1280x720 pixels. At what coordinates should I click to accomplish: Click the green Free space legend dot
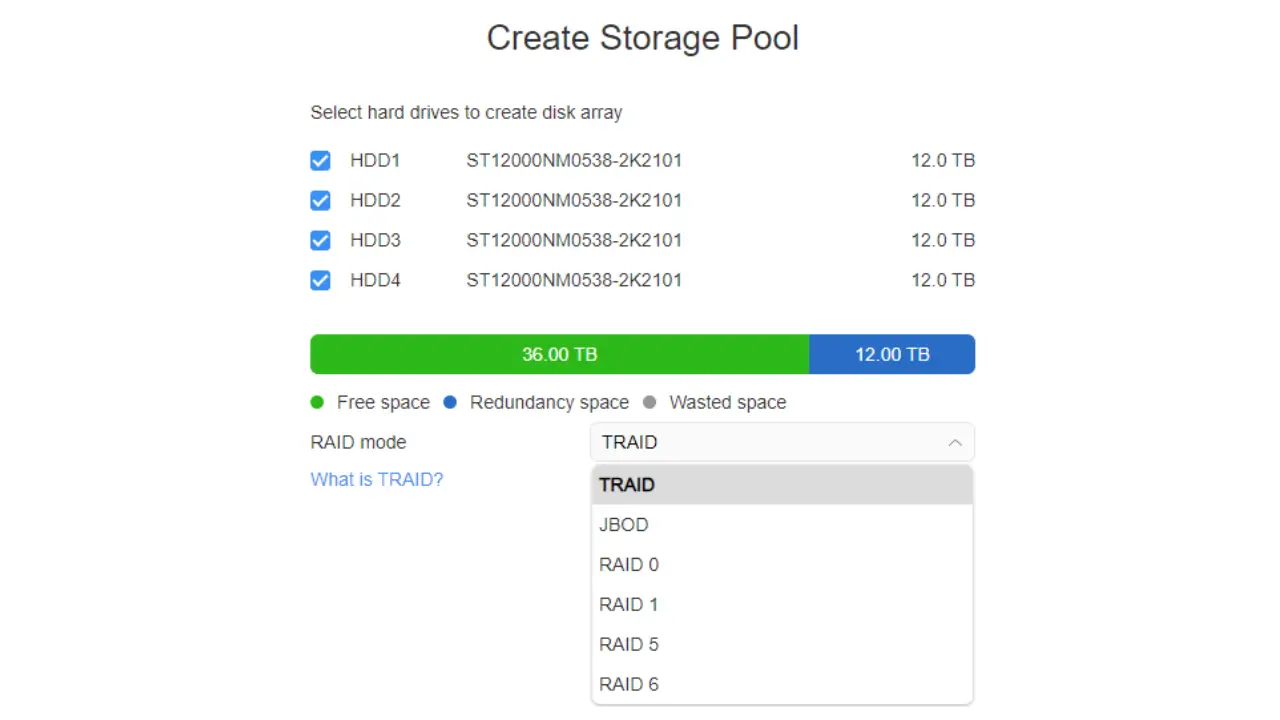pos(318,403)
